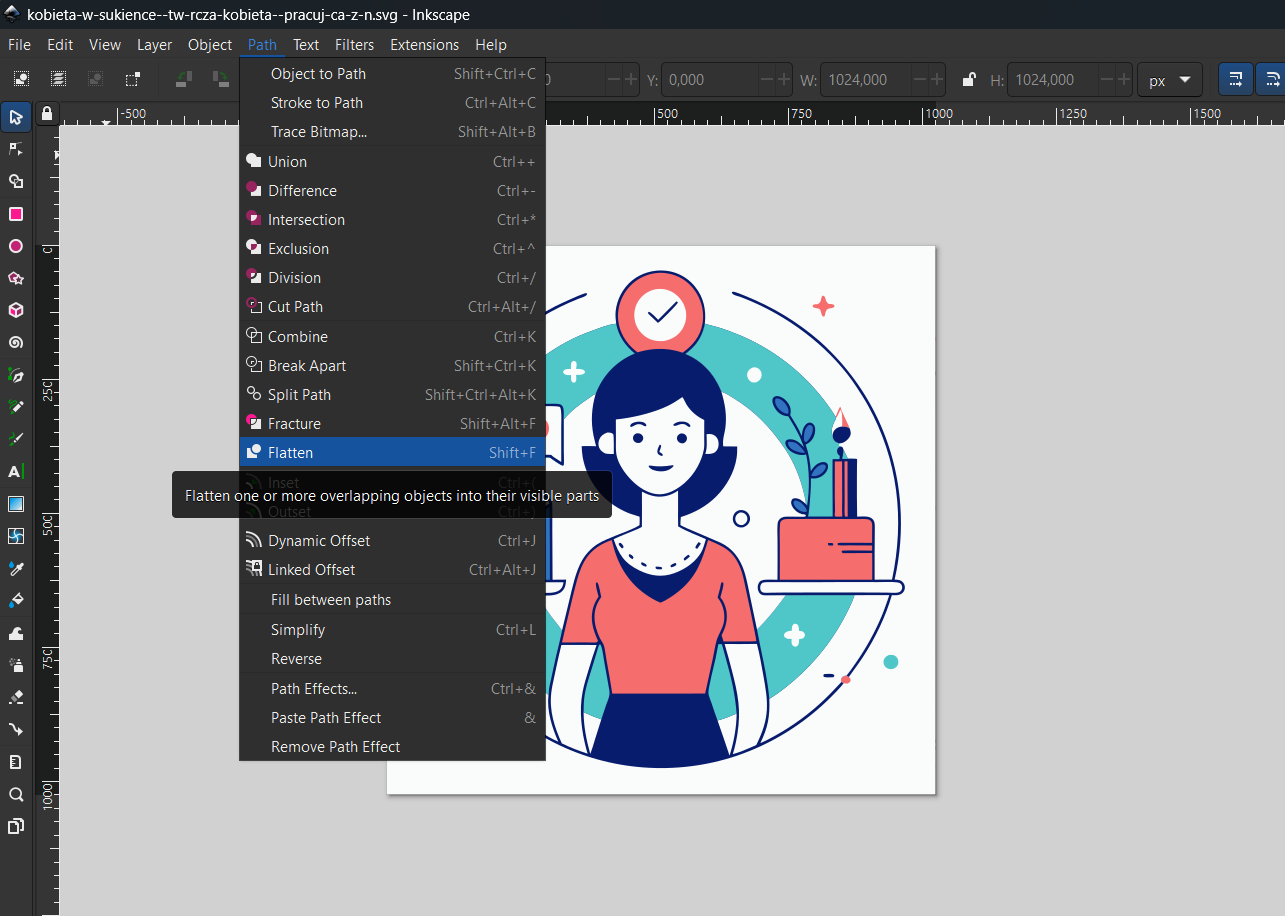Choose Division from Path menu
The width and height of the screenshot is (1285, 916).
pos(392,278)
